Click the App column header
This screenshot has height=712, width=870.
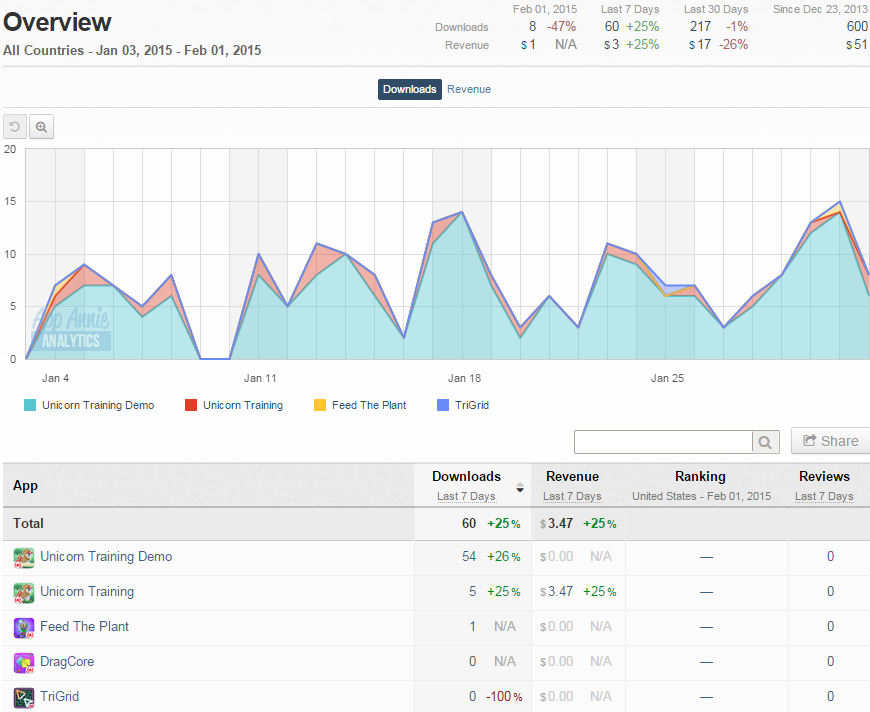coord(26,486)
